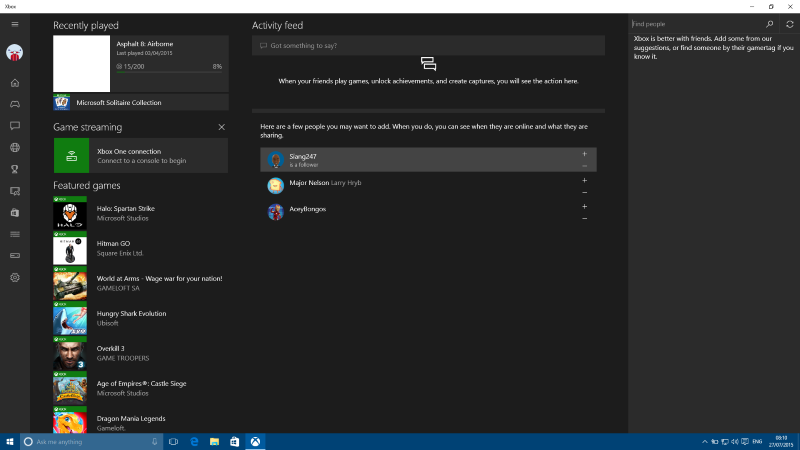
Task: Dismiss AceyBongos suggestion with minus
Action: 585,218
